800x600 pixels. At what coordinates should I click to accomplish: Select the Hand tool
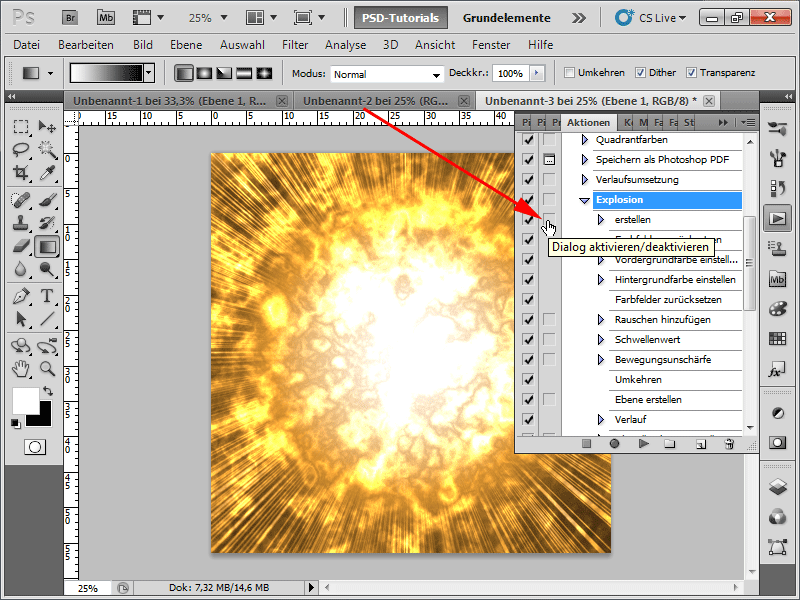pyautogui.click(x=21, y=368)
